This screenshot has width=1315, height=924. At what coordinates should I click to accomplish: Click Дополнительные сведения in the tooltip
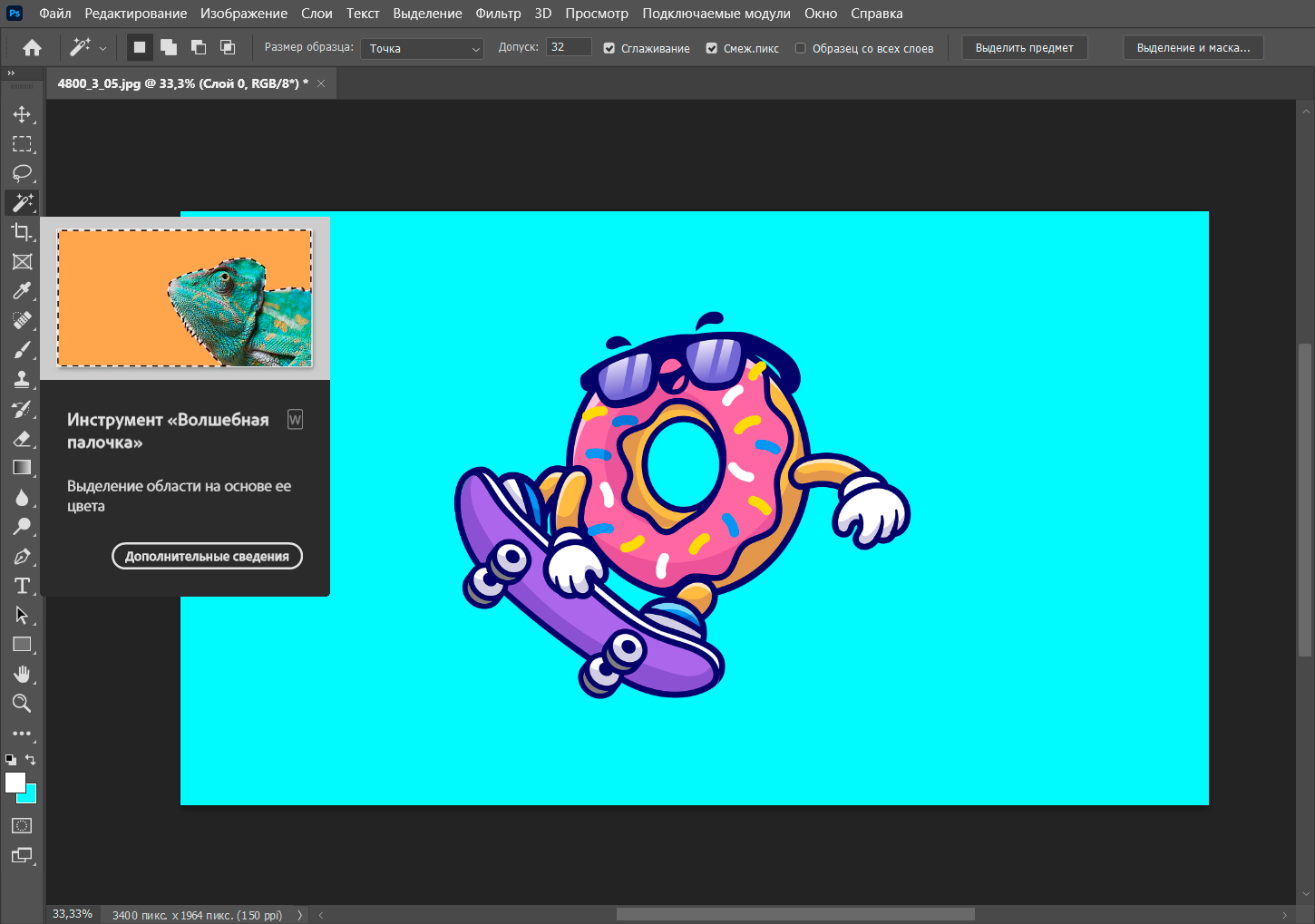click(x=207, y=556)
